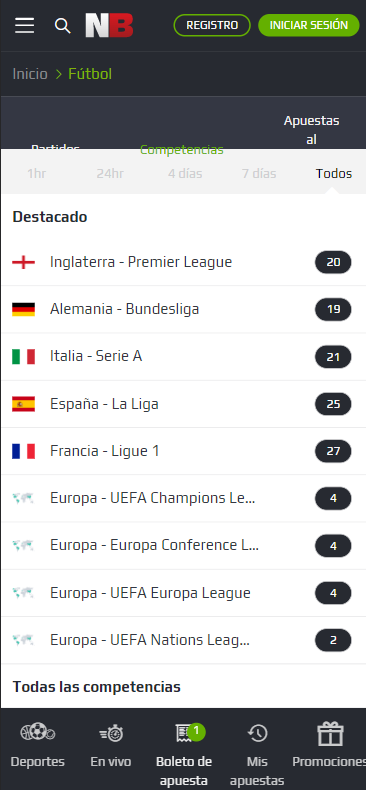Select the Todos time filter
The image size is (366, 790).
point(334,174)
